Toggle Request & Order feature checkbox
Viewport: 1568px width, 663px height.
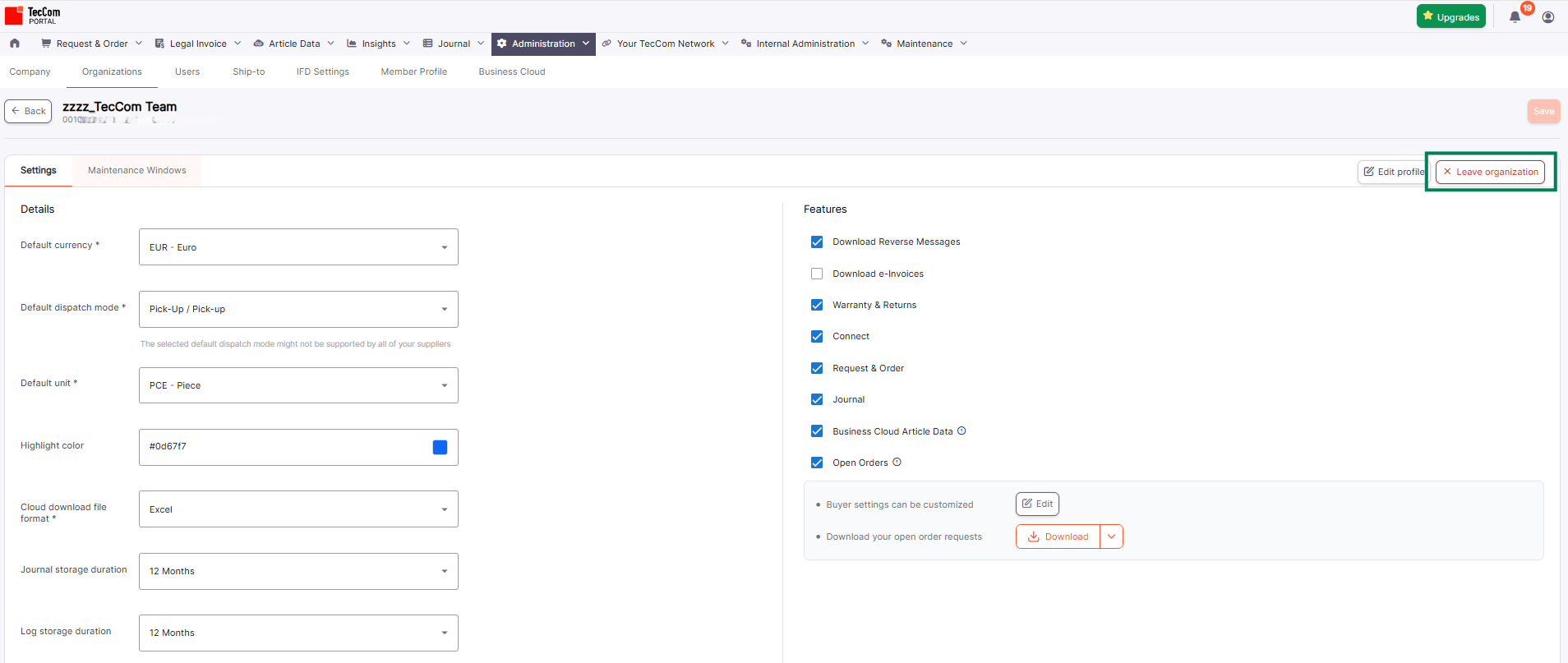(x=817, y=368)
